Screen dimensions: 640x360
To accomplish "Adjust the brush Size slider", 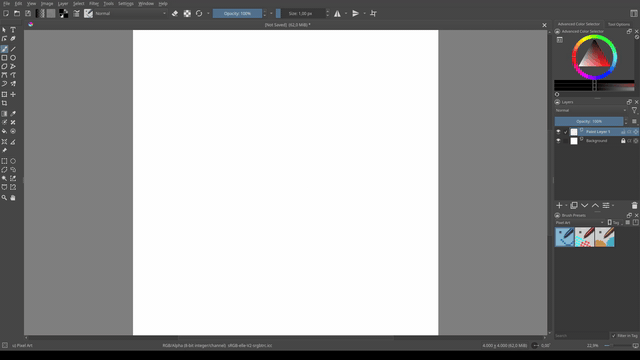I will tap(300, 13).
